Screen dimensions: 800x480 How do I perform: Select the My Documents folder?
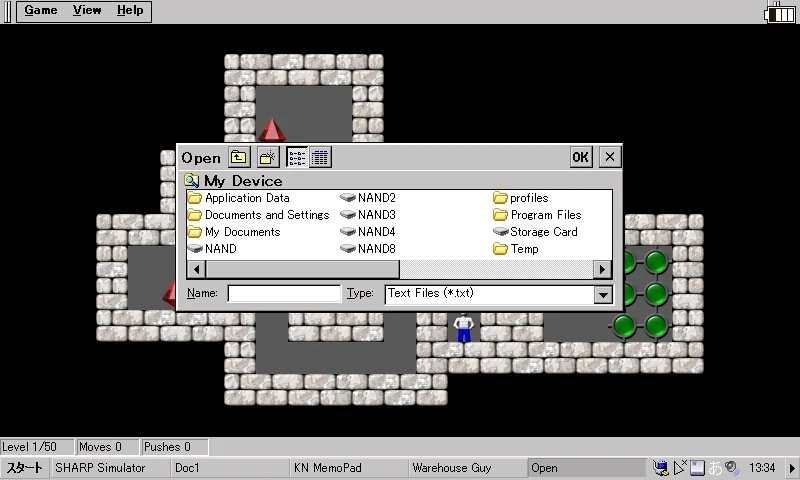tap(234, 232)
